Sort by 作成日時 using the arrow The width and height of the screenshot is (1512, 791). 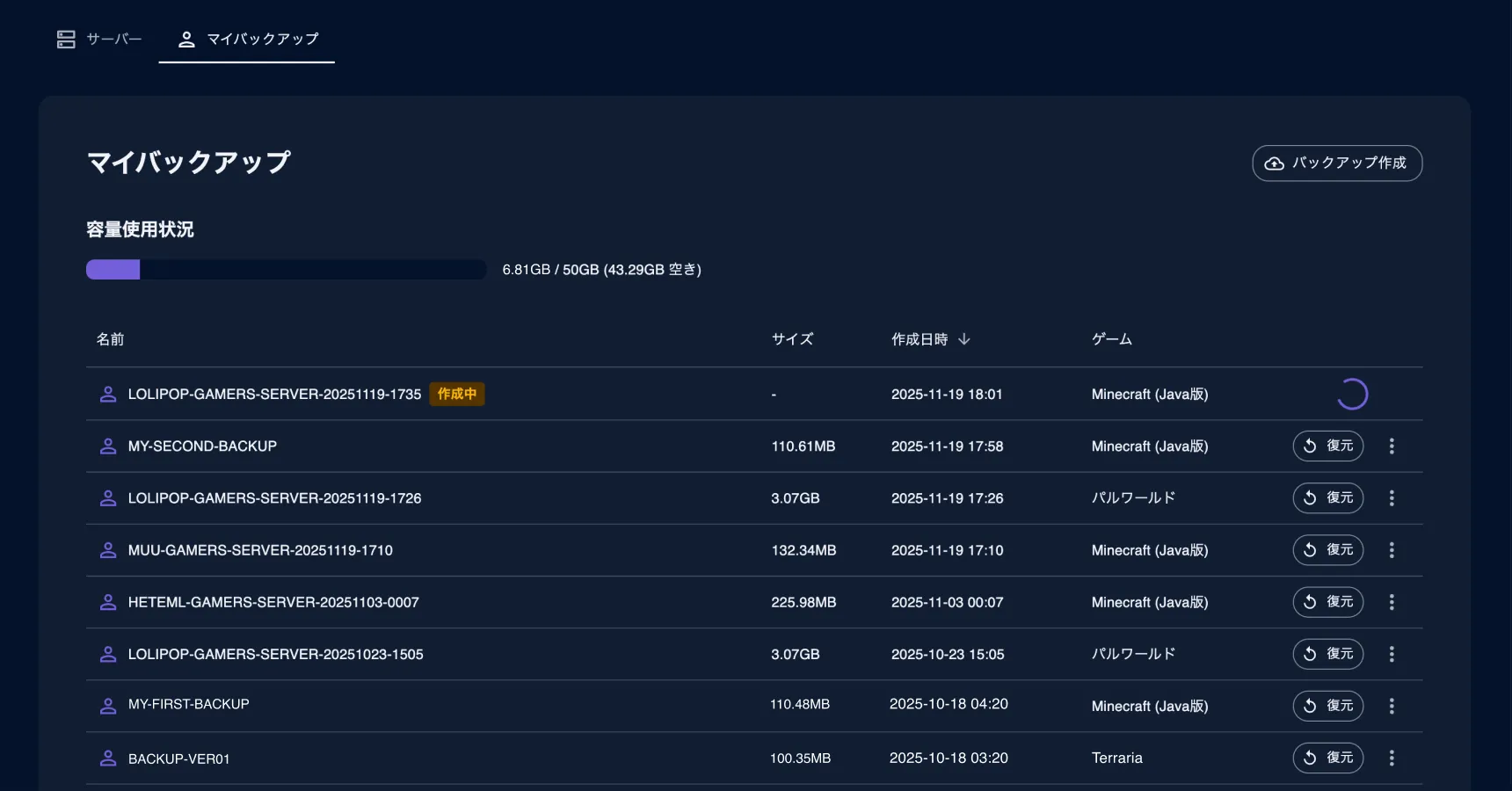coord(964,339)
